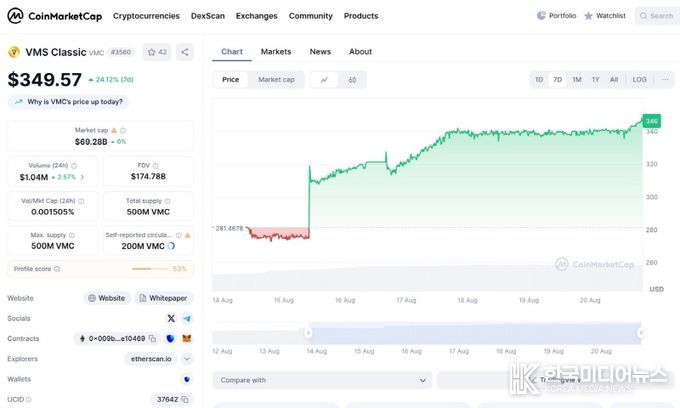Click Self-reported circulating supply info icon

click(x=179, y=235)
